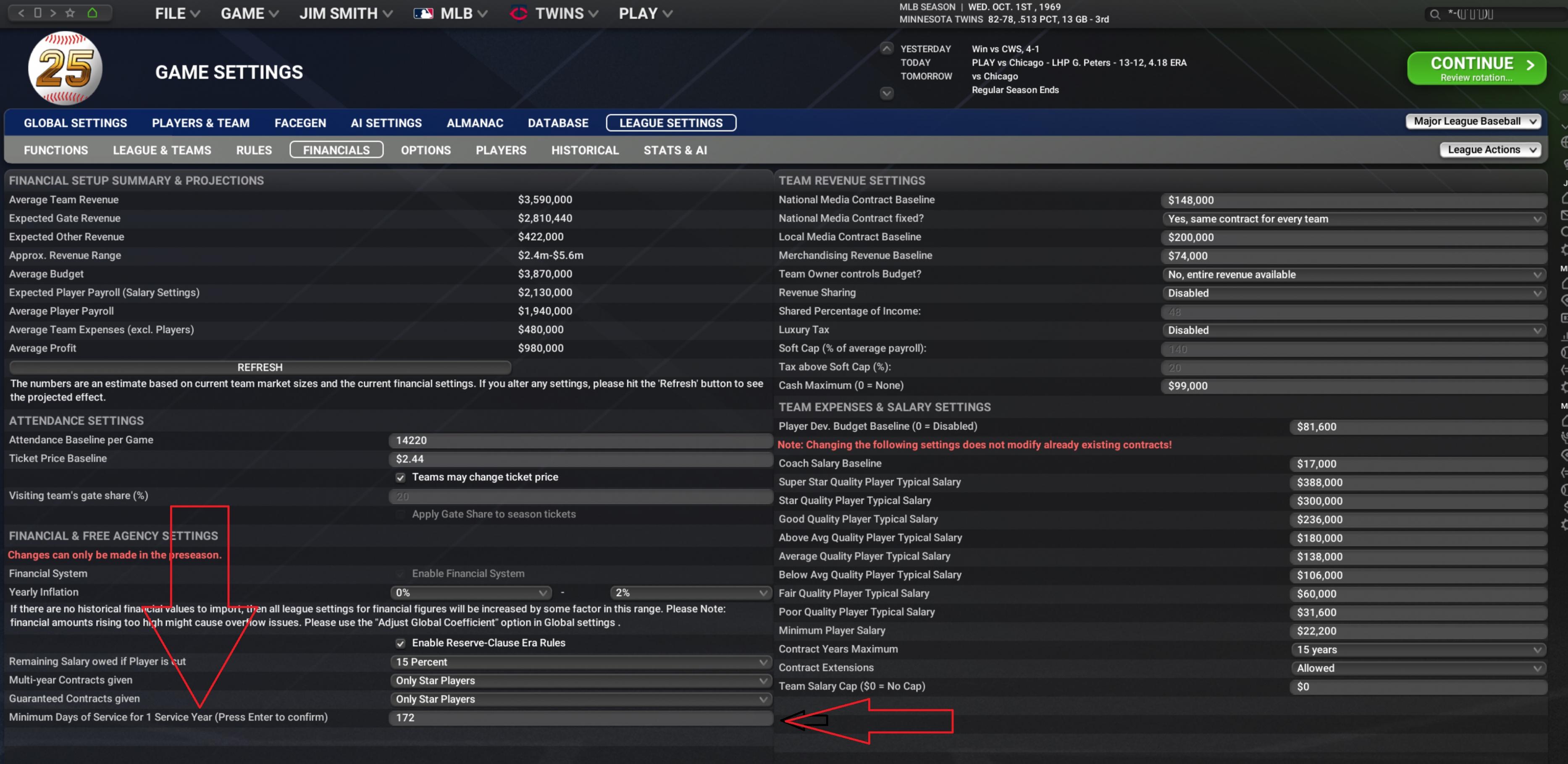The image size is (1568, 764).
Task: Click the forward navigation arrow
Action: 53,13
